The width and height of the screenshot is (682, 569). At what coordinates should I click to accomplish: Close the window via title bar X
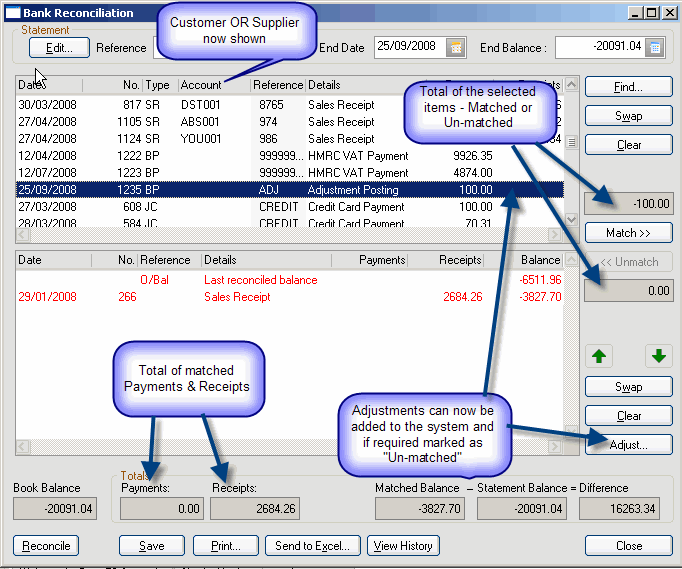(669, 13)
